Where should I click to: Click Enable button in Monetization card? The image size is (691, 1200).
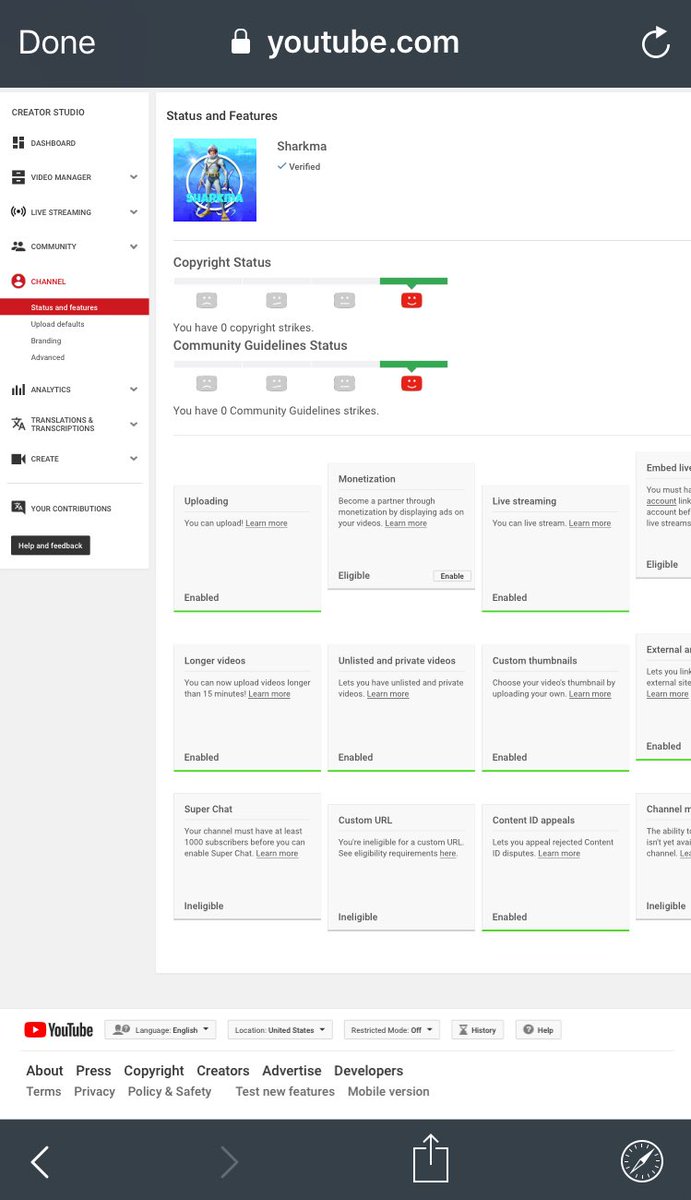tap(452, 576)
